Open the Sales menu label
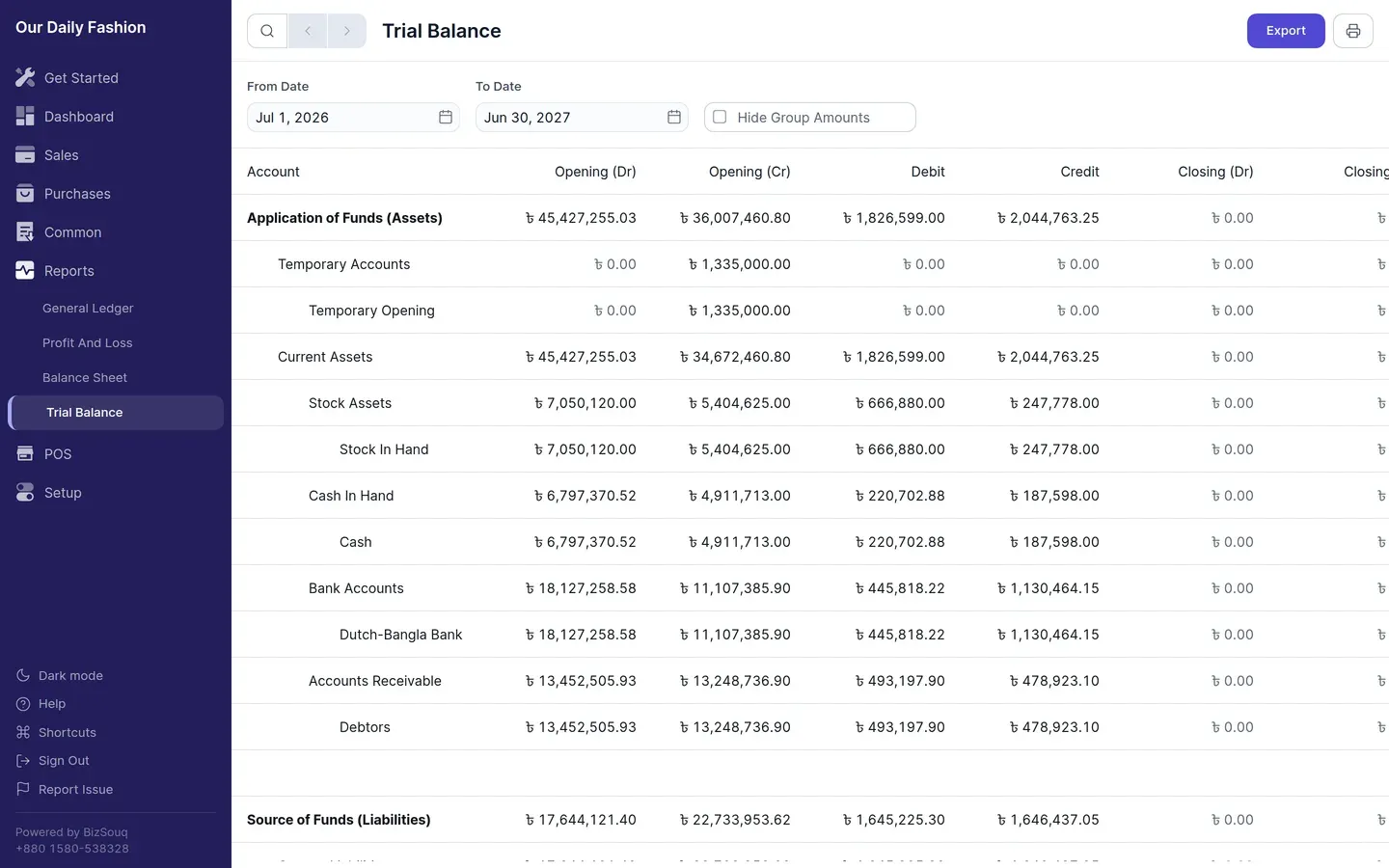The image size is (1389, 868). pos(62,154)
